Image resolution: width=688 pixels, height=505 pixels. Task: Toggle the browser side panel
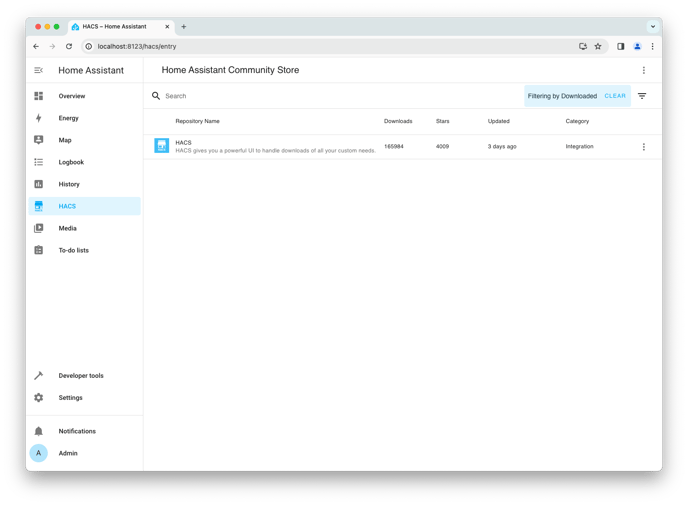620,46
